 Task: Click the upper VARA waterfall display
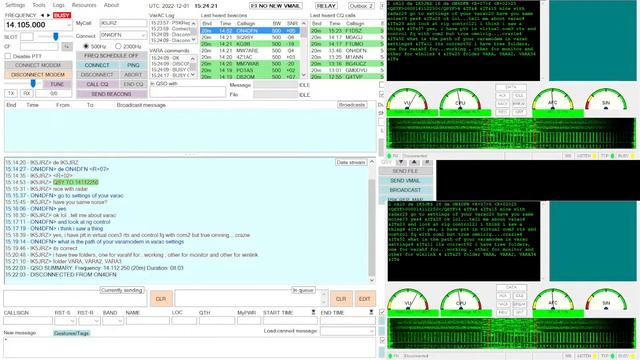tap(511, 133)
